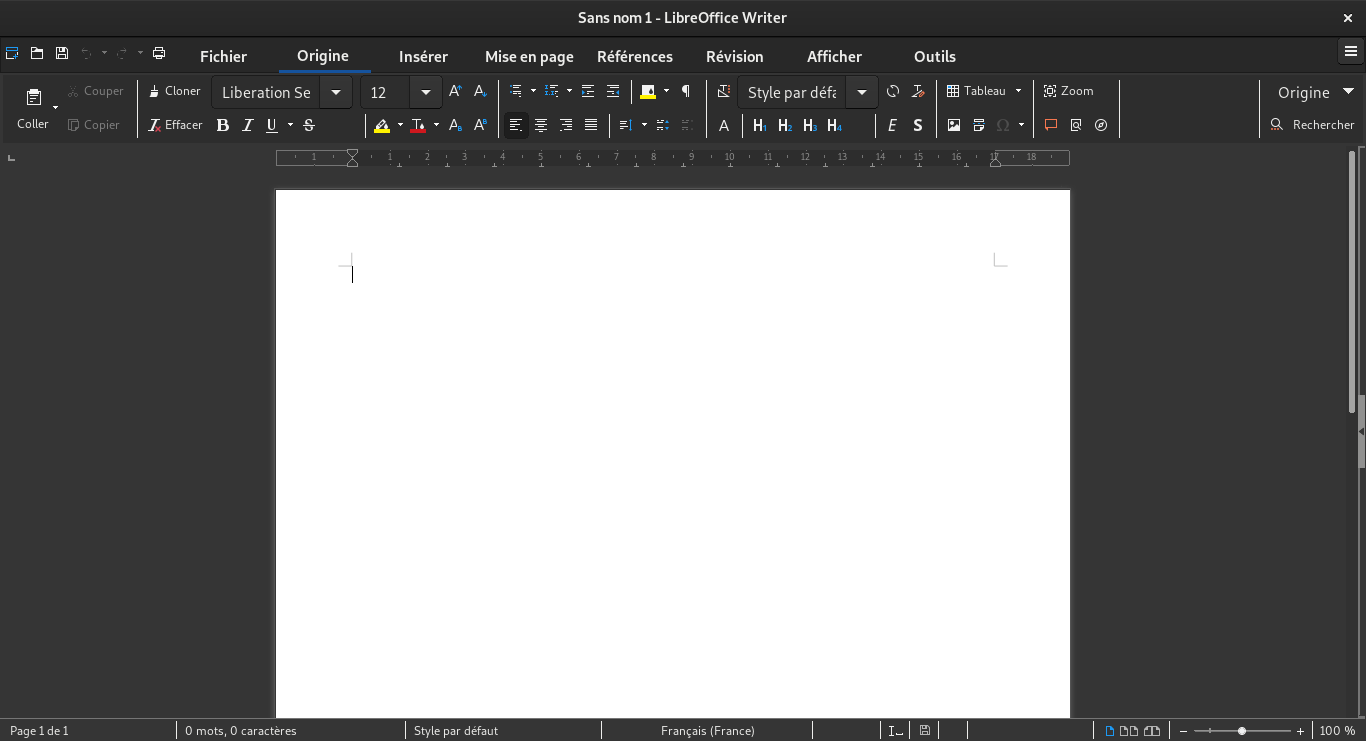Click the Tableau button
The image size is (1366, 741).
click(x=976, y=91)
